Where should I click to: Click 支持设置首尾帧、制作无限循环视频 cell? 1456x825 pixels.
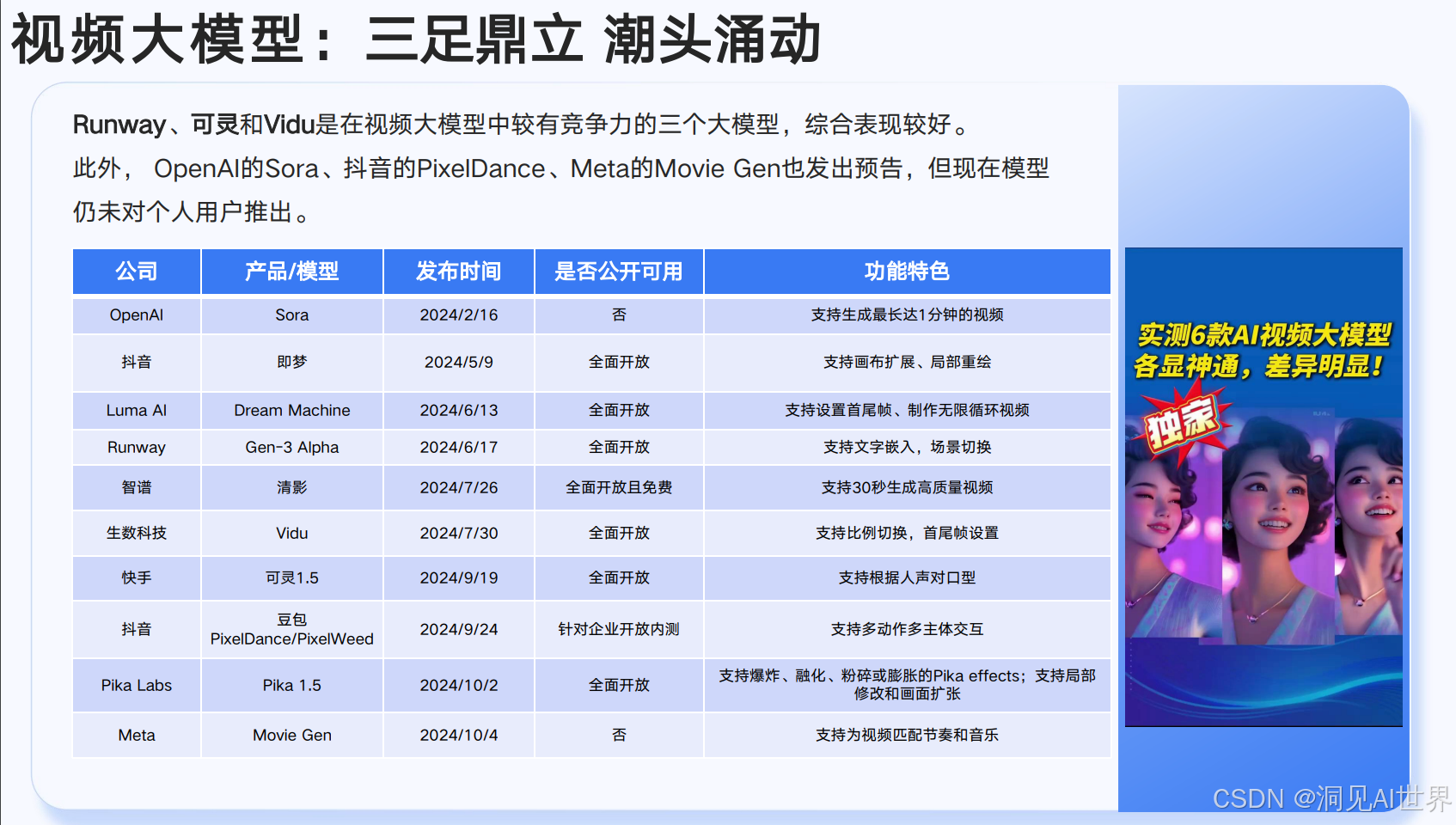pos(907,411)
